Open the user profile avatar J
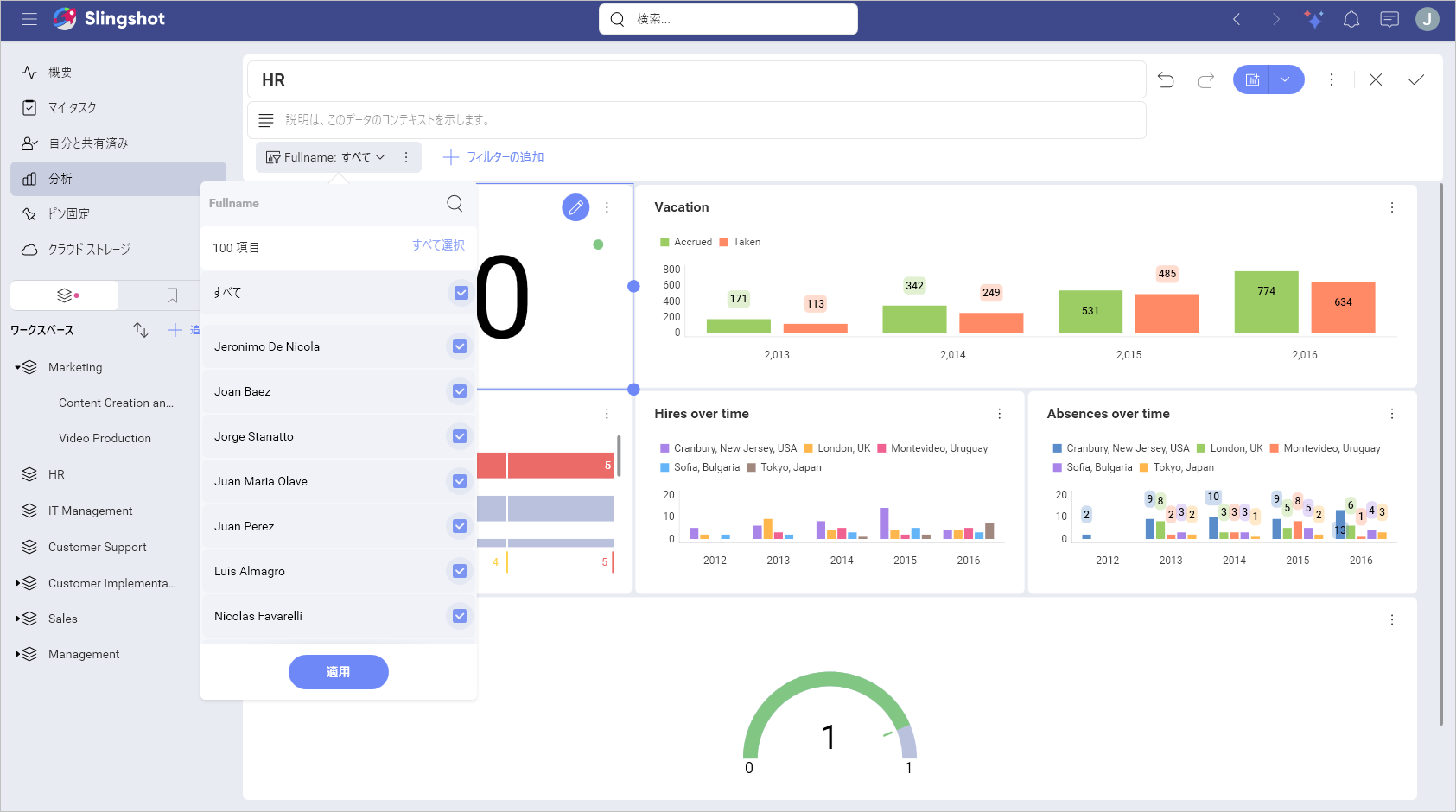The image size is (1456, 812). 1427,19
